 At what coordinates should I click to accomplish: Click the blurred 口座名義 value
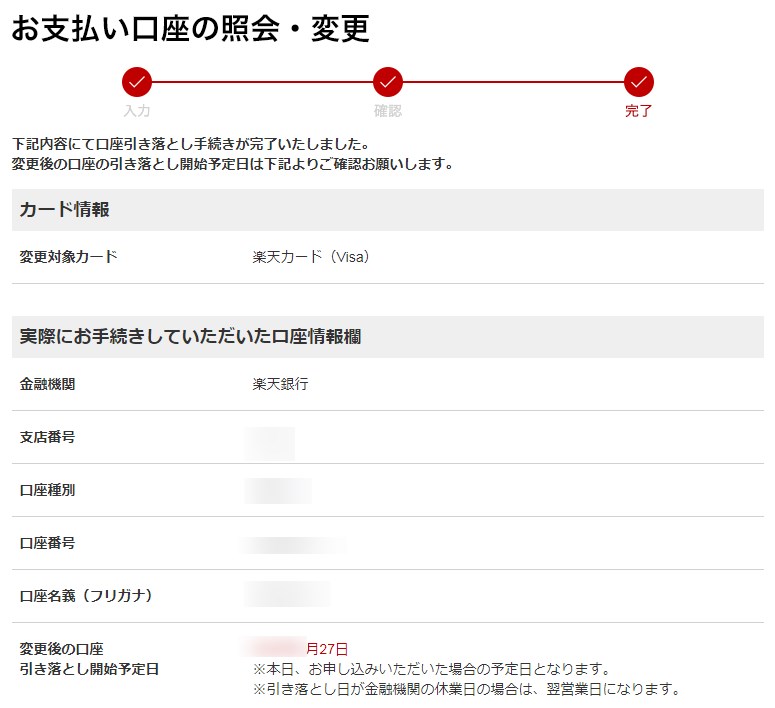point(288,594)
